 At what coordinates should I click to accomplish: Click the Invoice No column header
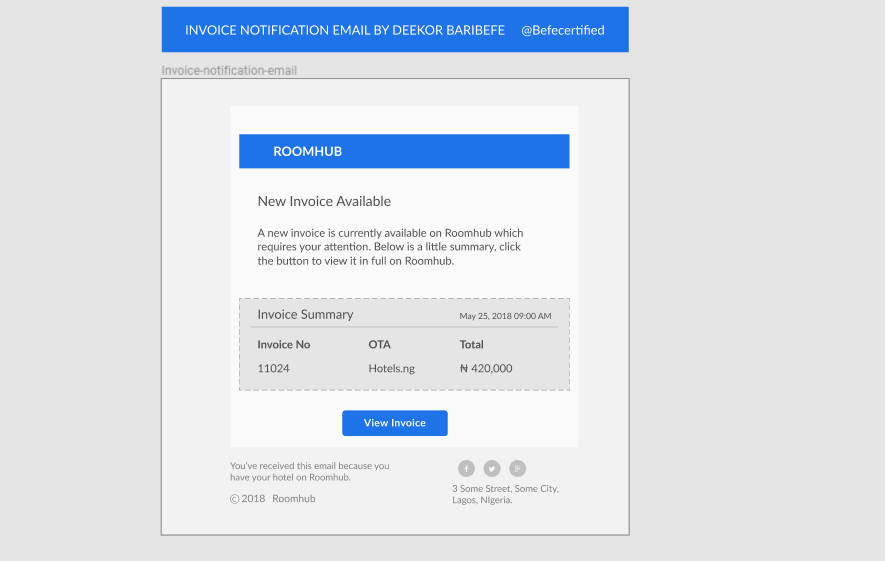[284, 344]
